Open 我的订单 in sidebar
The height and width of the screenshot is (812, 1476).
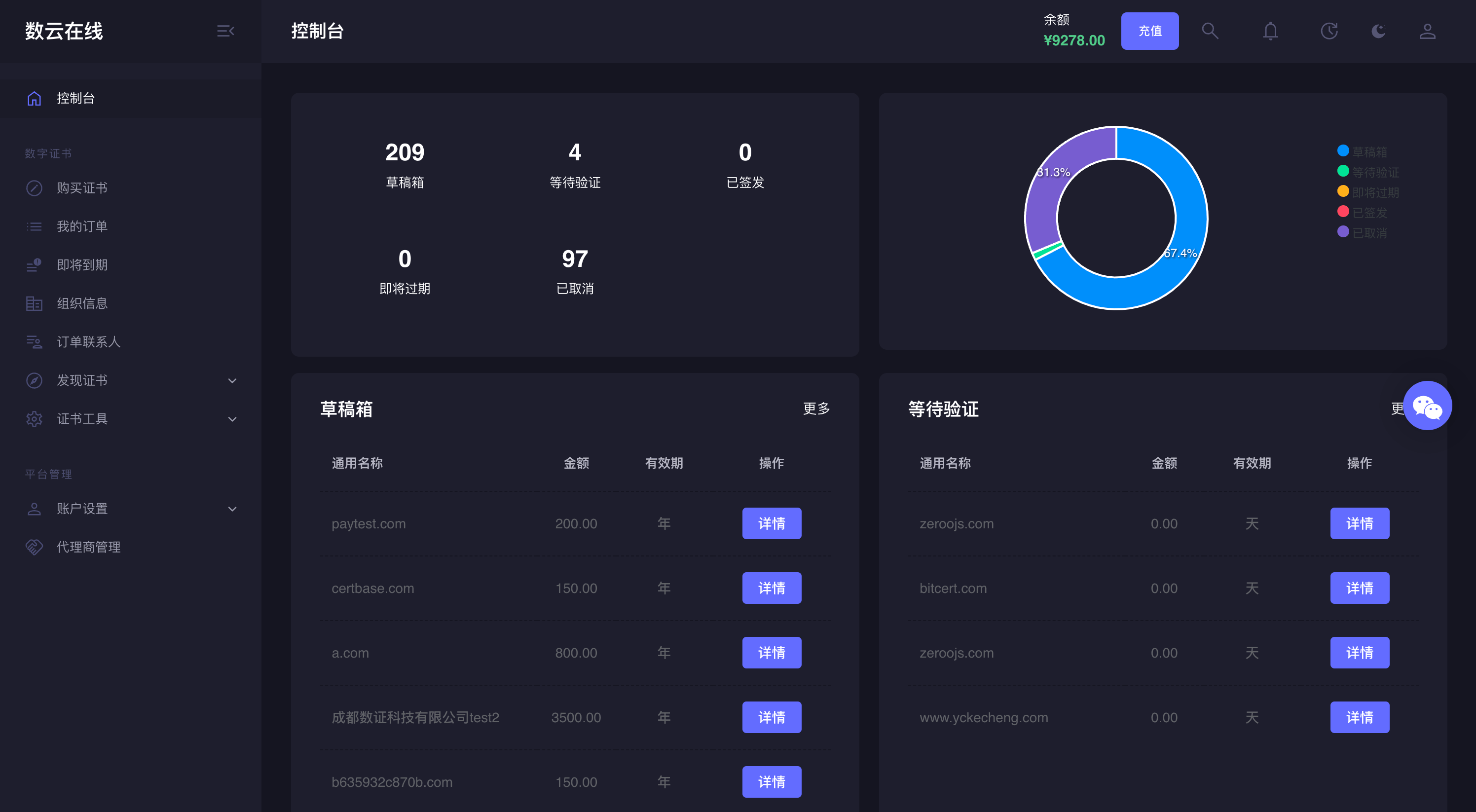coord(82,226)
